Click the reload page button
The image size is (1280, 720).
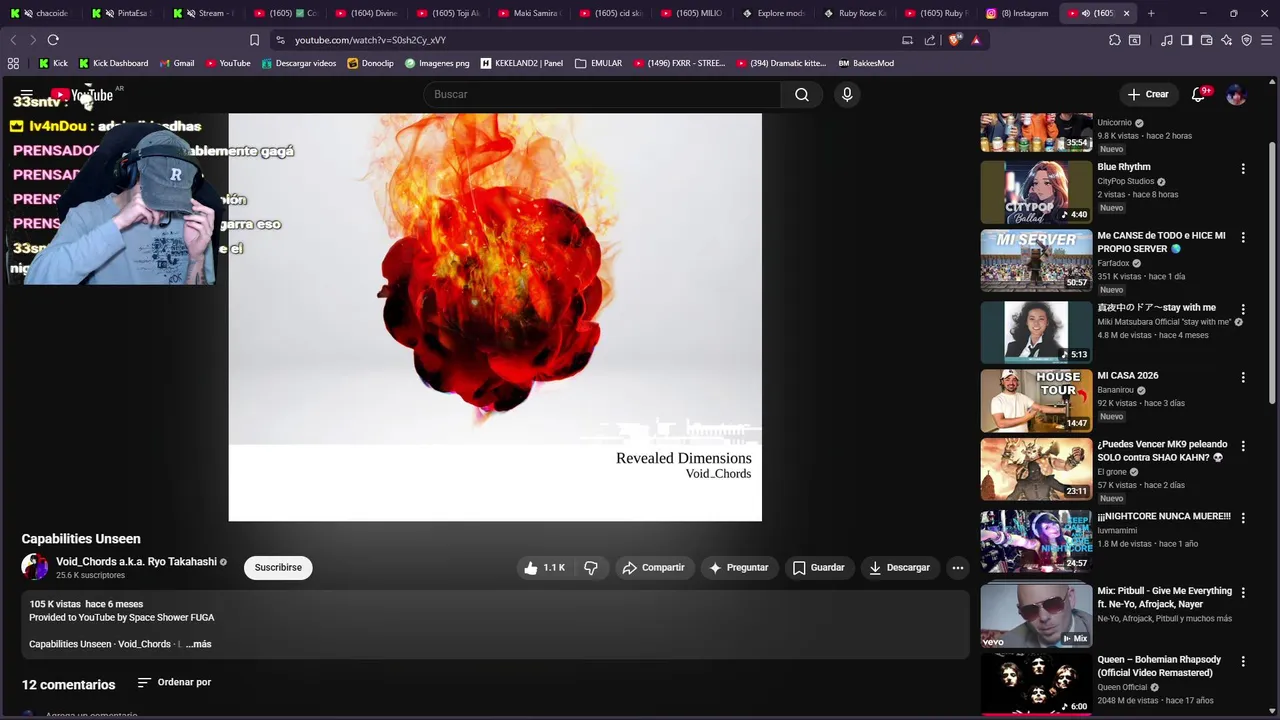coord(53,40)
